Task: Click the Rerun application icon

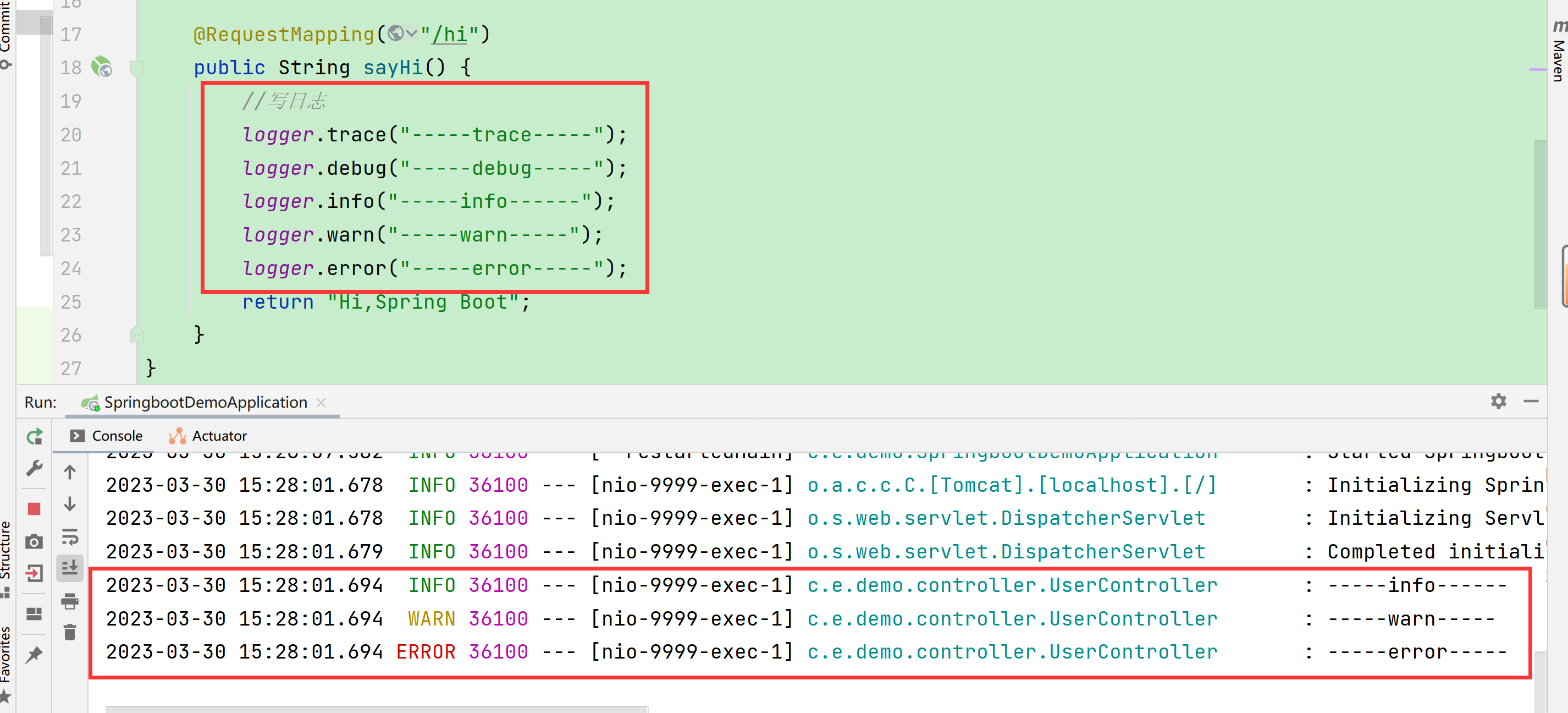Action: click(34, 436)
